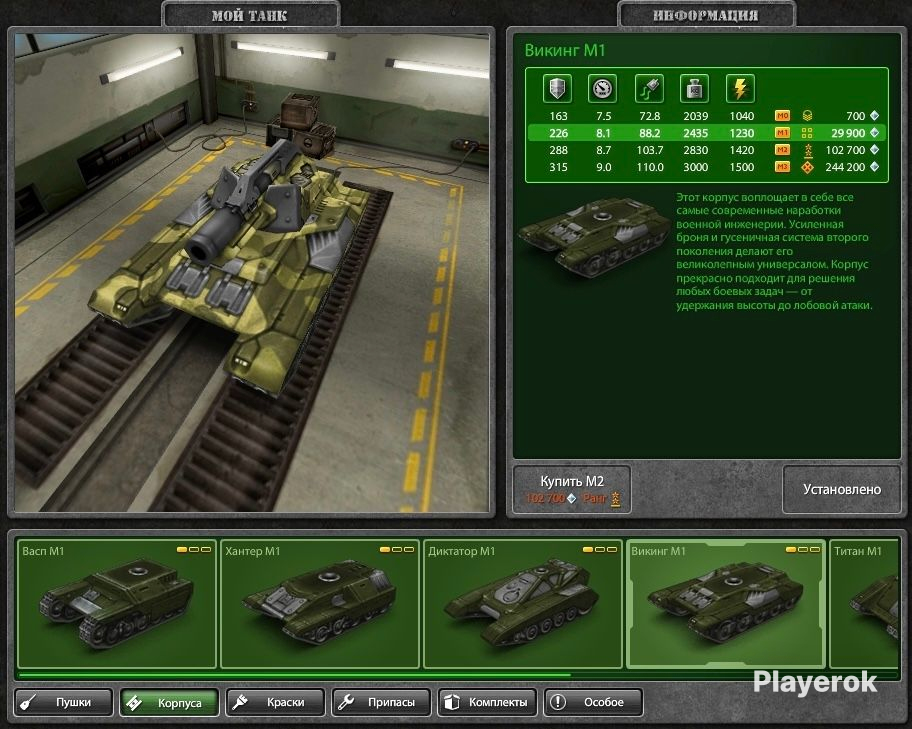Open the Комплекты (kits) category

[x=487, y=702]
